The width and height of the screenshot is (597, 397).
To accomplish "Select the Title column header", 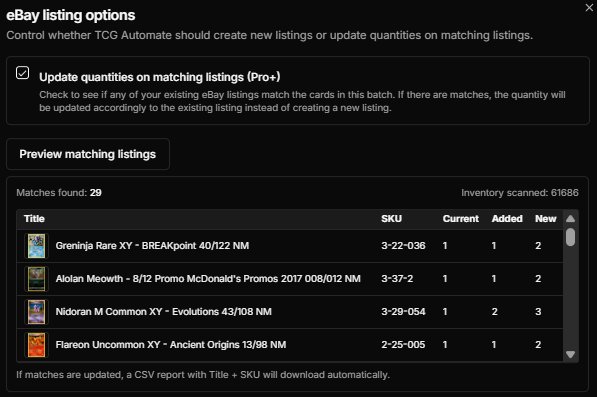I will point(34,219).
